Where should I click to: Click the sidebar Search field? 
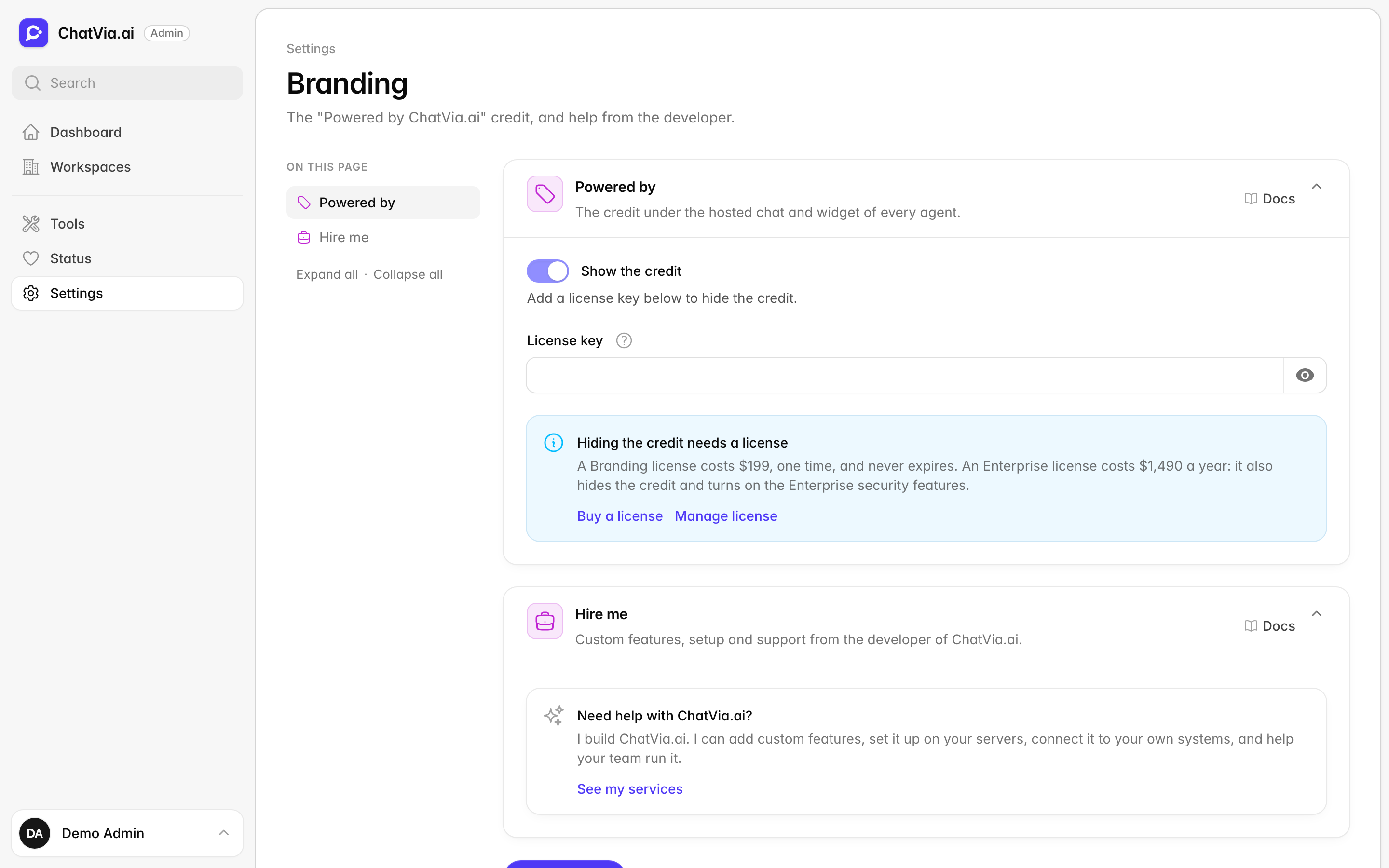127,82
